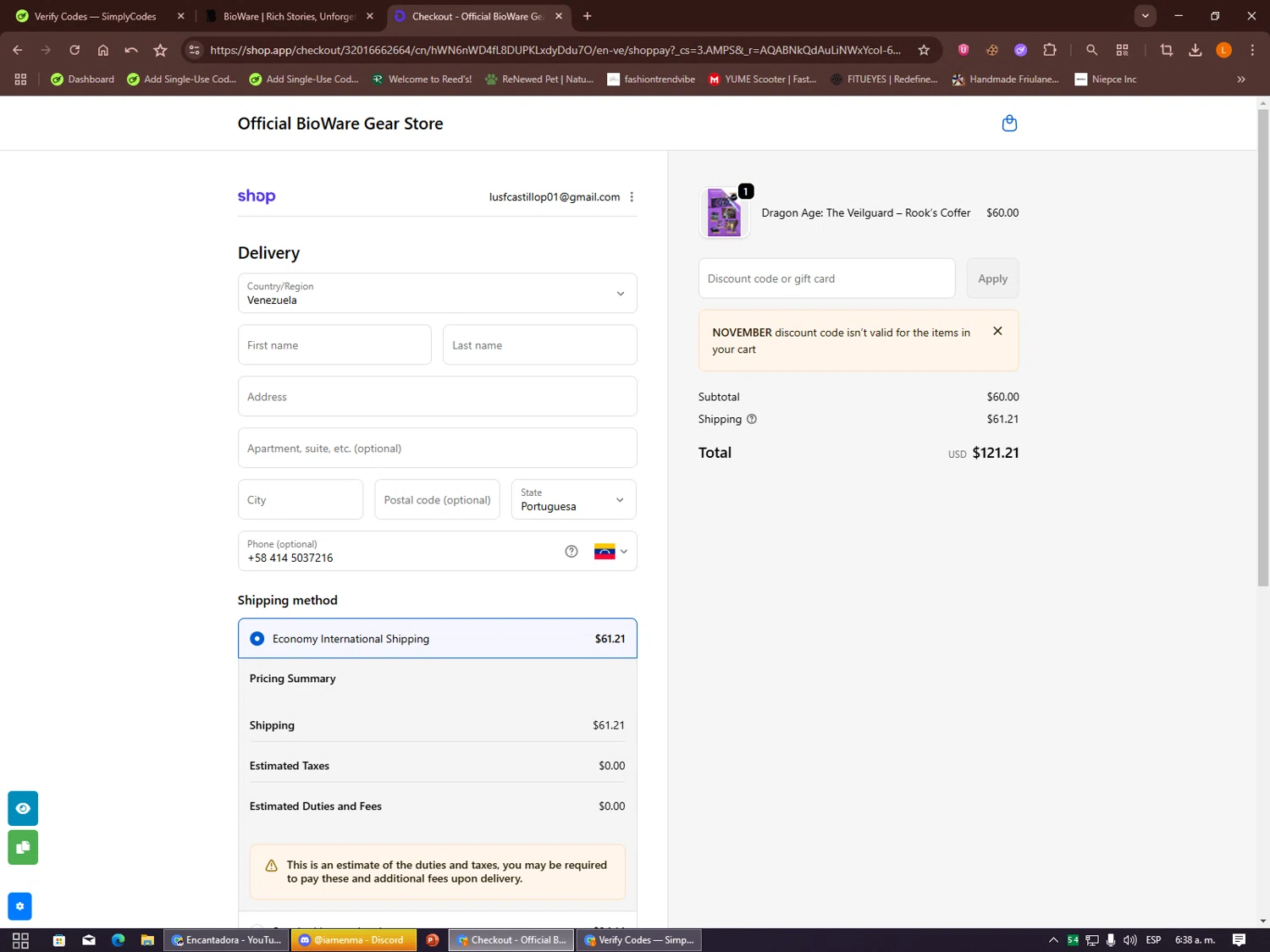
Task: Click browser back arrow
Action: [18, 50]
